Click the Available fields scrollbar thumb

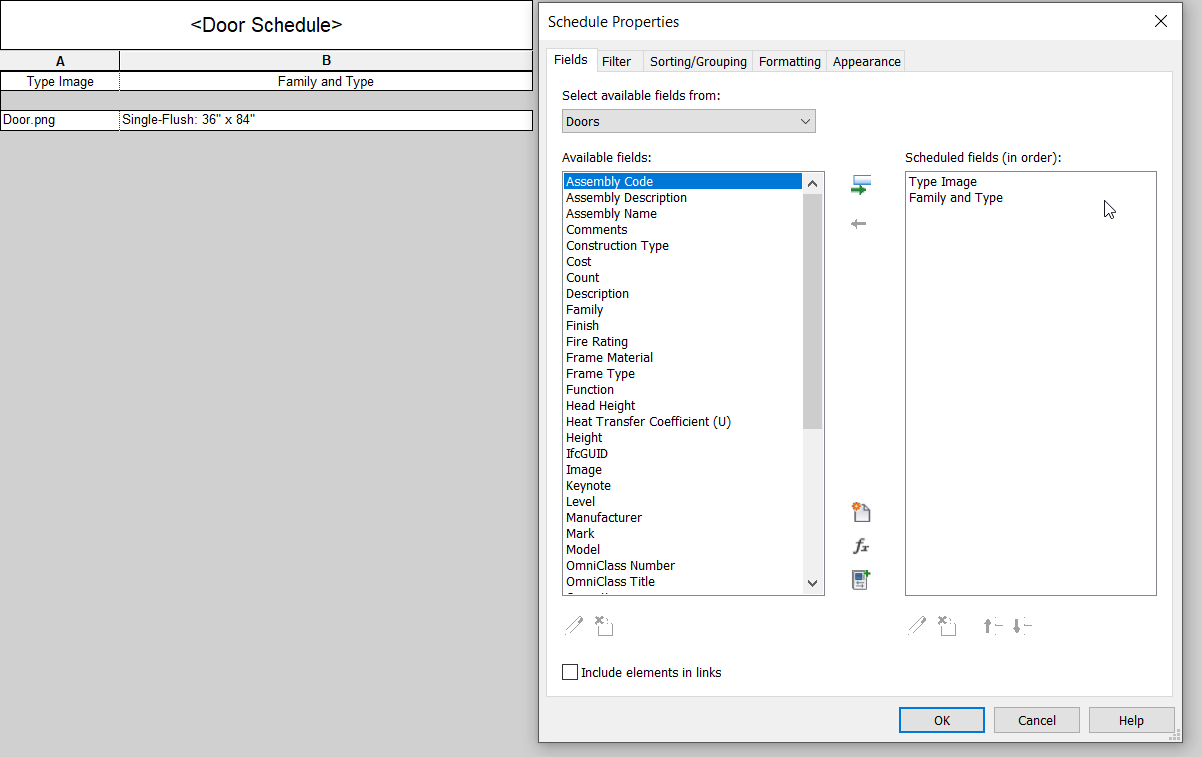(x=812, y=311)
